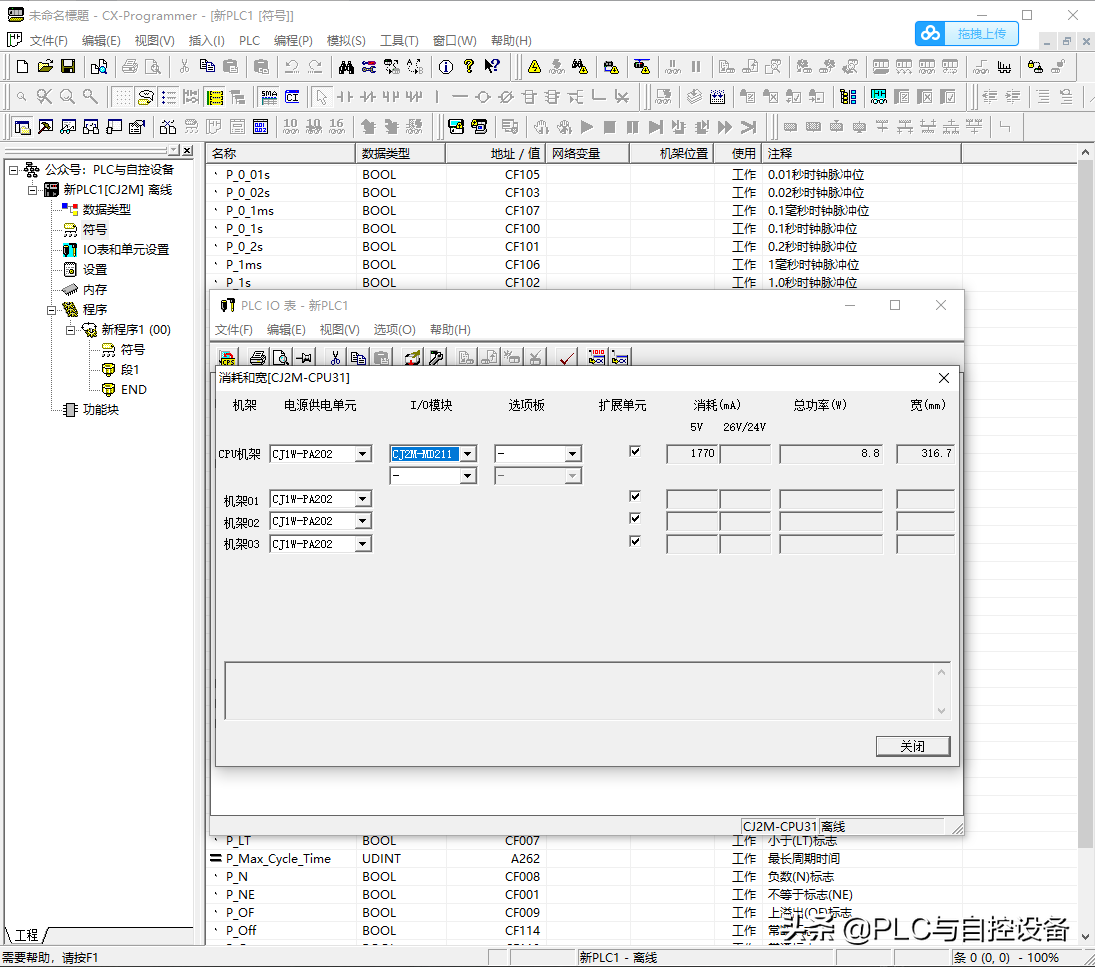Click the Save floppy disk icon
Screen dimensions: 1095x967
pos(68,66)
